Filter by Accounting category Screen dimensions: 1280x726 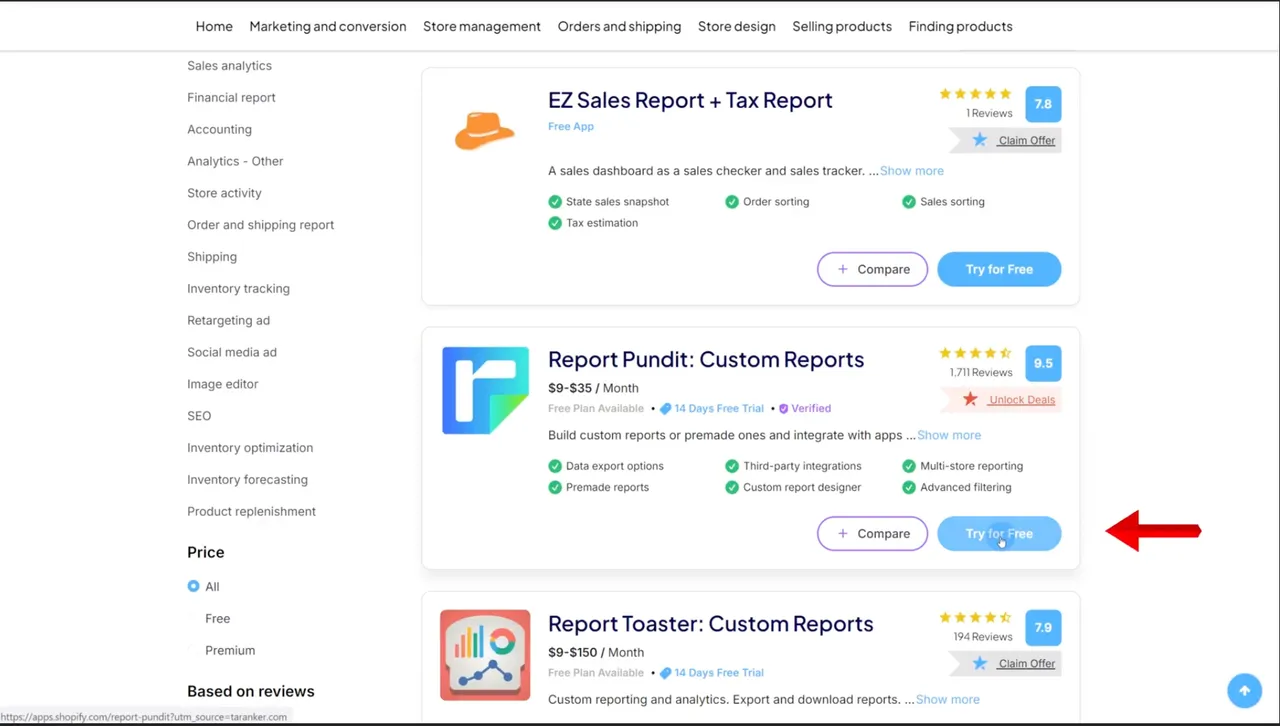pyautogui.click(x=219, y=129)
